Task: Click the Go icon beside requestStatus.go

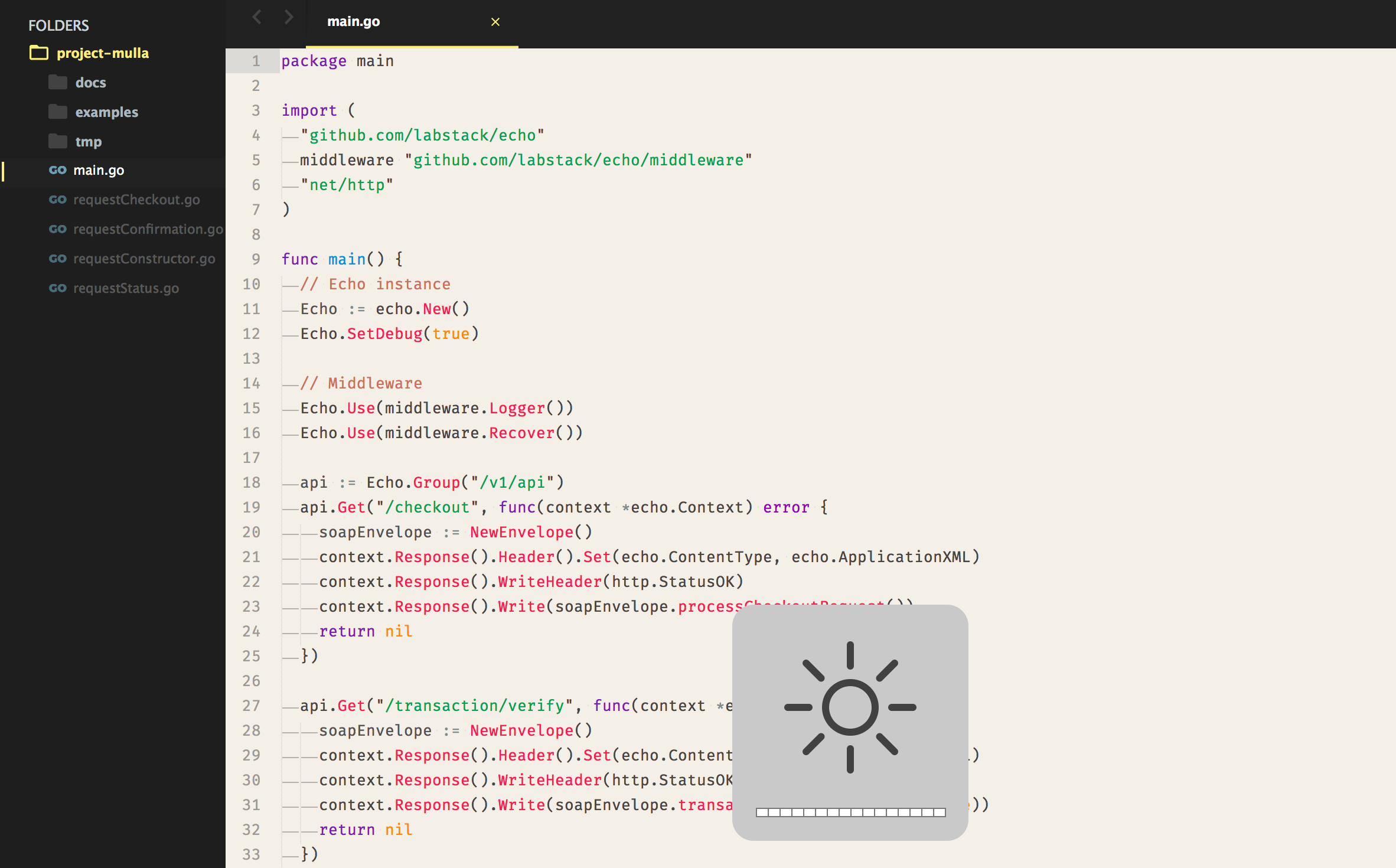Action: point(57,288)
